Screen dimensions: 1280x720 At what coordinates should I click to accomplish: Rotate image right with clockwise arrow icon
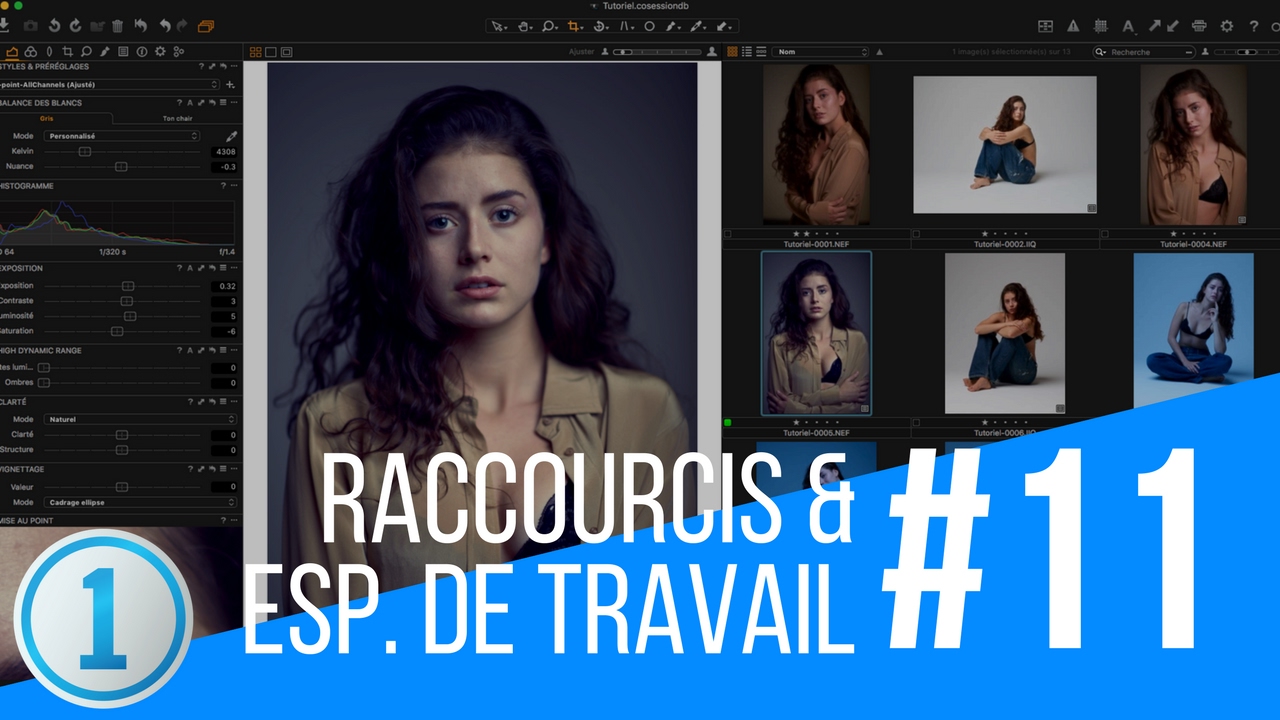pos(75,26)
